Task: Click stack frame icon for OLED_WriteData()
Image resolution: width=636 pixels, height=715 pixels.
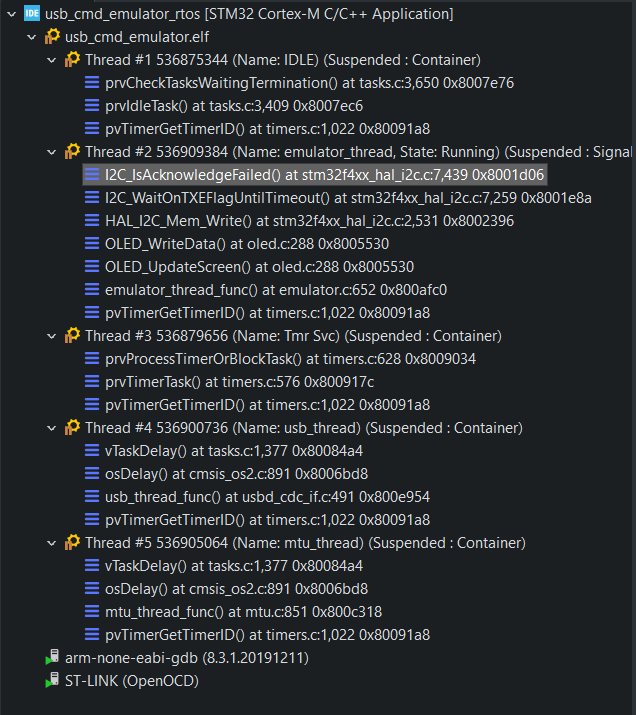Action: (x=92, y=244)
